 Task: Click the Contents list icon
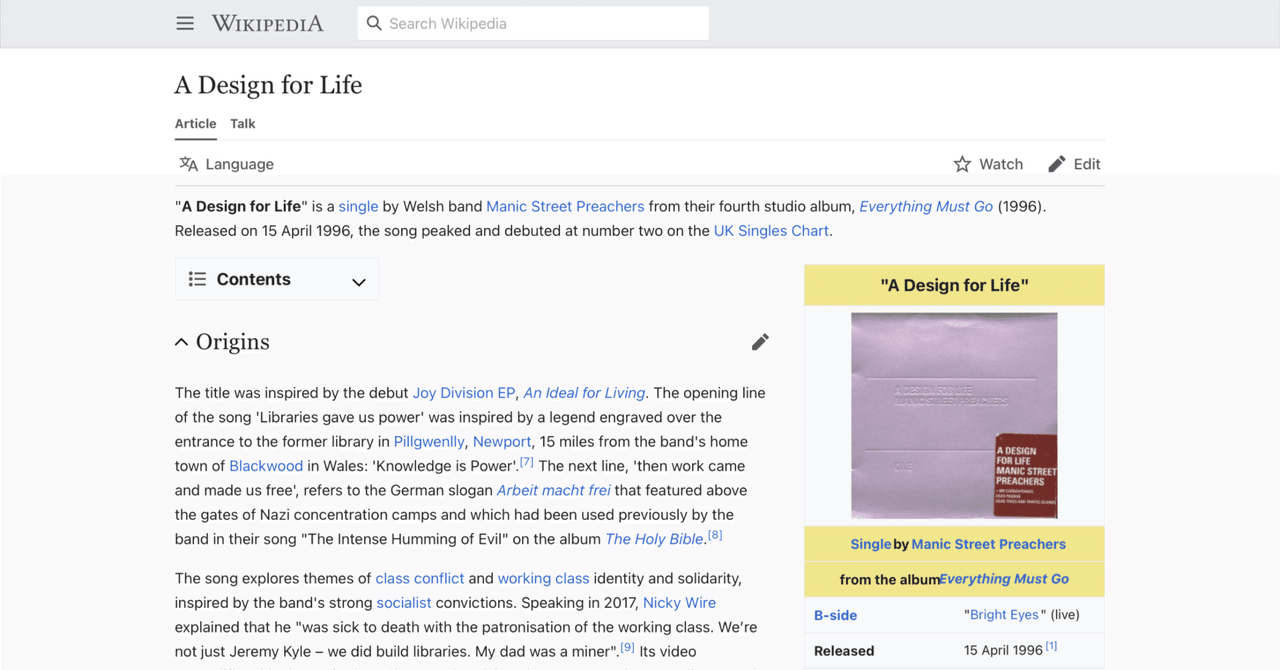pos(197,279)
